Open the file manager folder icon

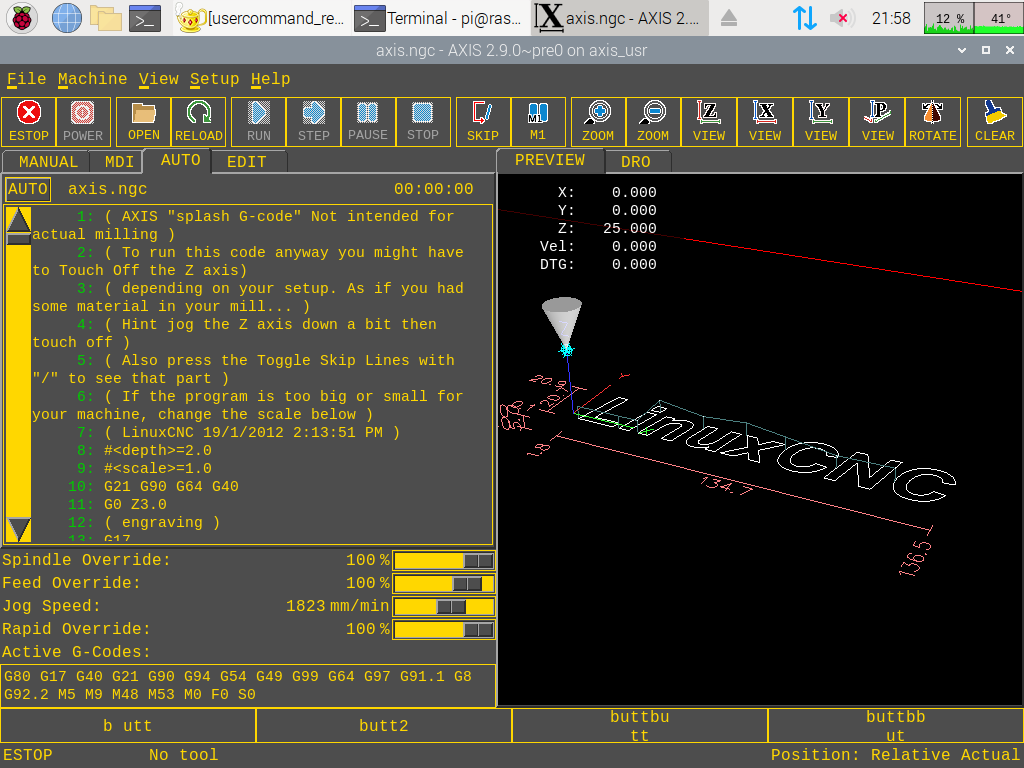[x=105, y=18]
